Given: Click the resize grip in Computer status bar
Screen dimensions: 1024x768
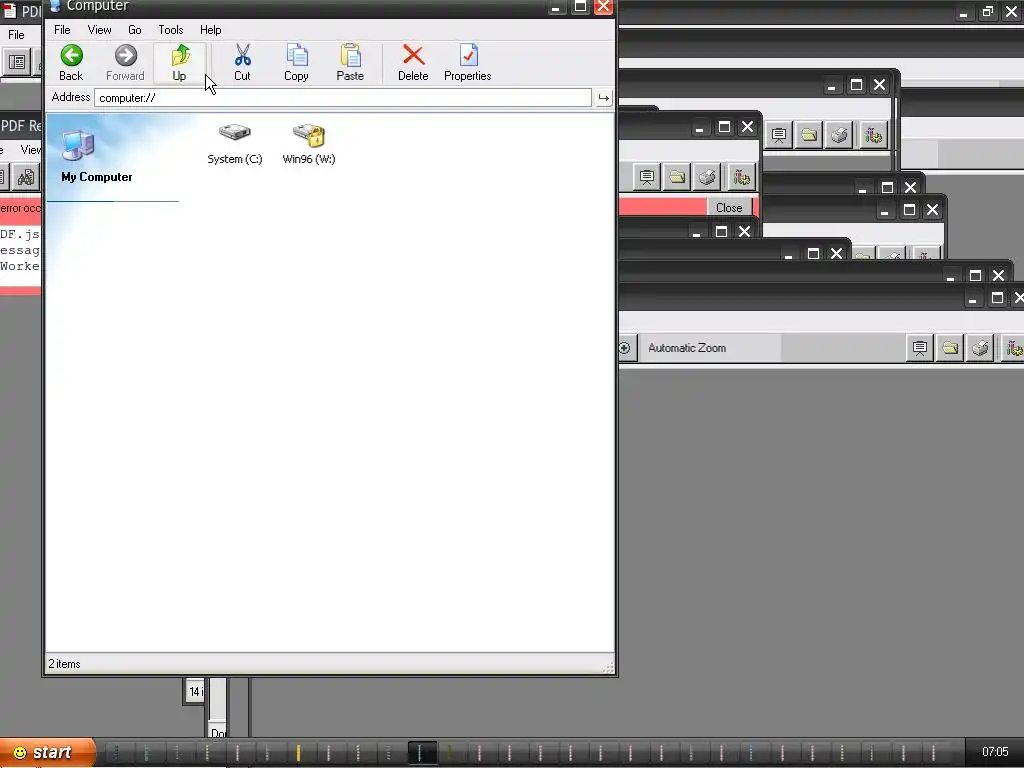Looking at the screenshot, I should (609, 666).
